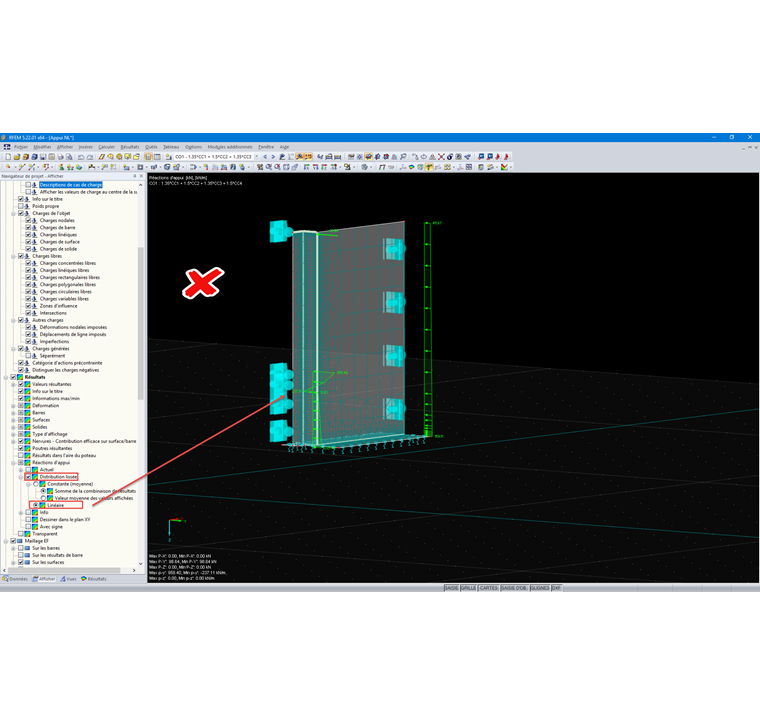
Task: Open the Modules additionnels menu
Action: (x=230, y=147)
